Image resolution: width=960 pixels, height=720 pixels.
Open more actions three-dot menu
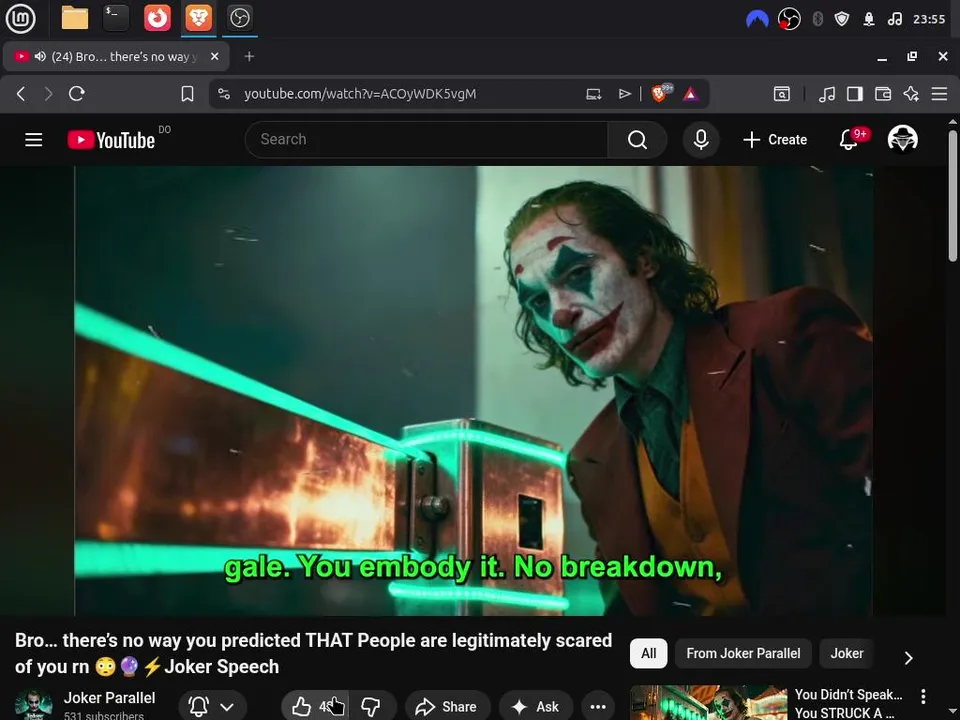click(598, 707)
